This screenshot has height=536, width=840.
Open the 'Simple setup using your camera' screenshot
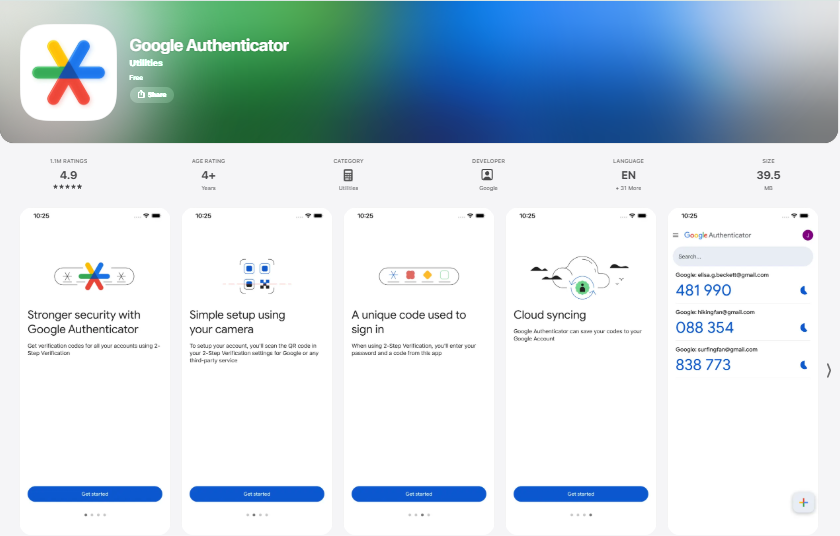point(257,371)
